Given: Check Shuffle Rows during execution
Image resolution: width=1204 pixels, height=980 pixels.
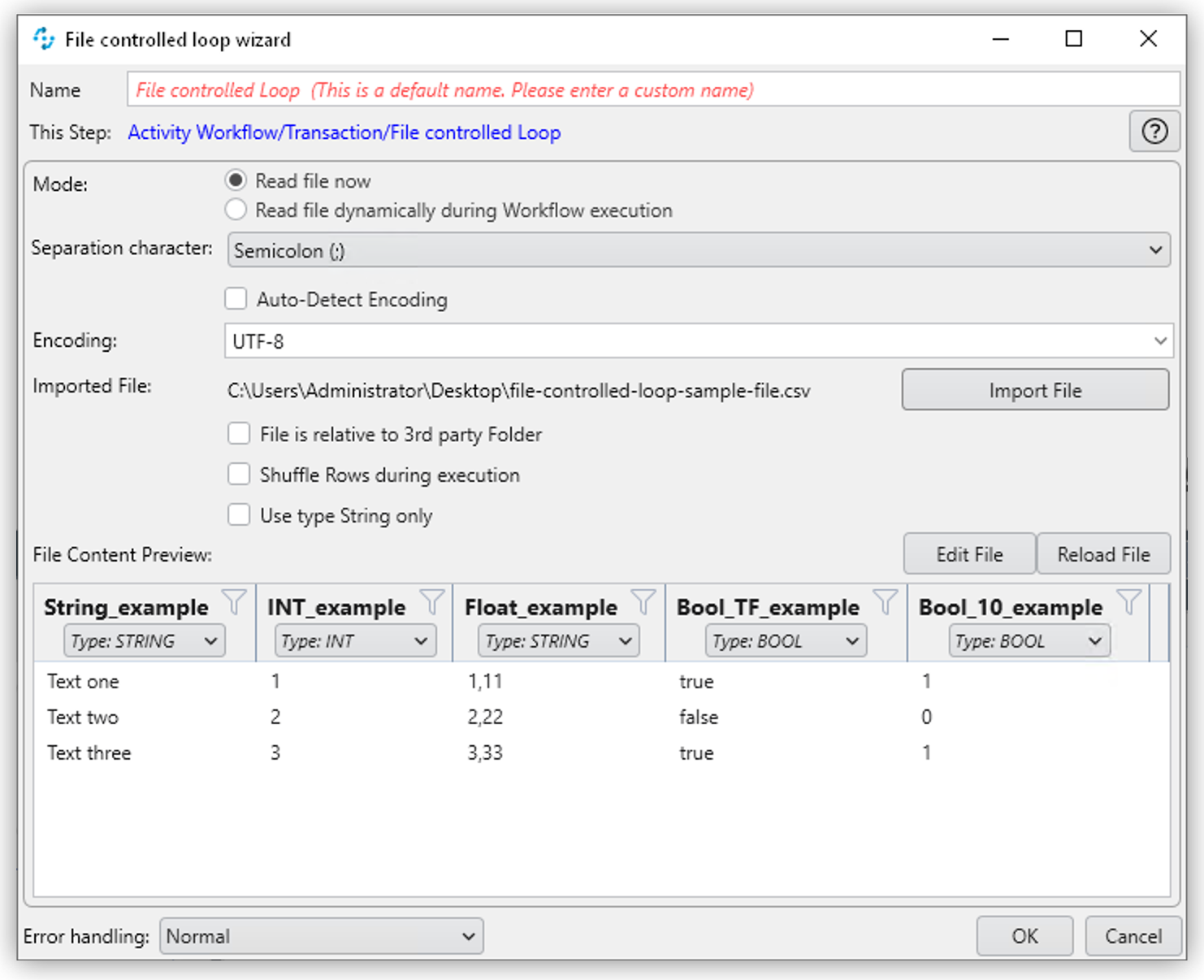Looking at the screenshot, I should click(x=239, y=474).
